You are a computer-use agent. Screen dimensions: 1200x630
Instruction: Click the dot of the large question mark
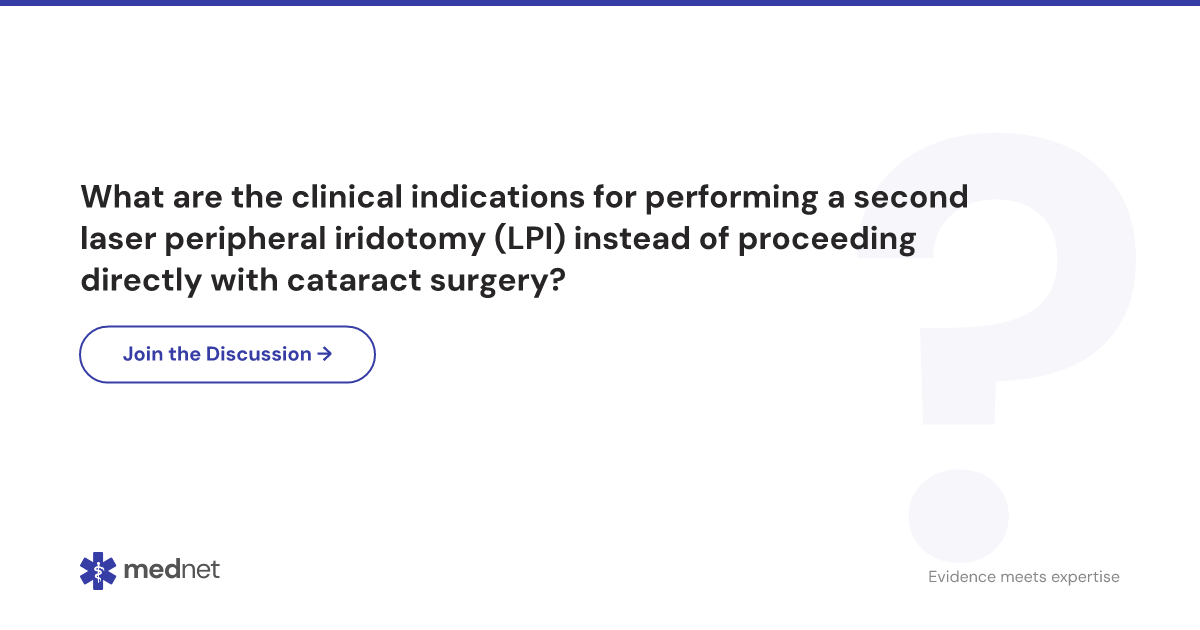tap(958, 515)
